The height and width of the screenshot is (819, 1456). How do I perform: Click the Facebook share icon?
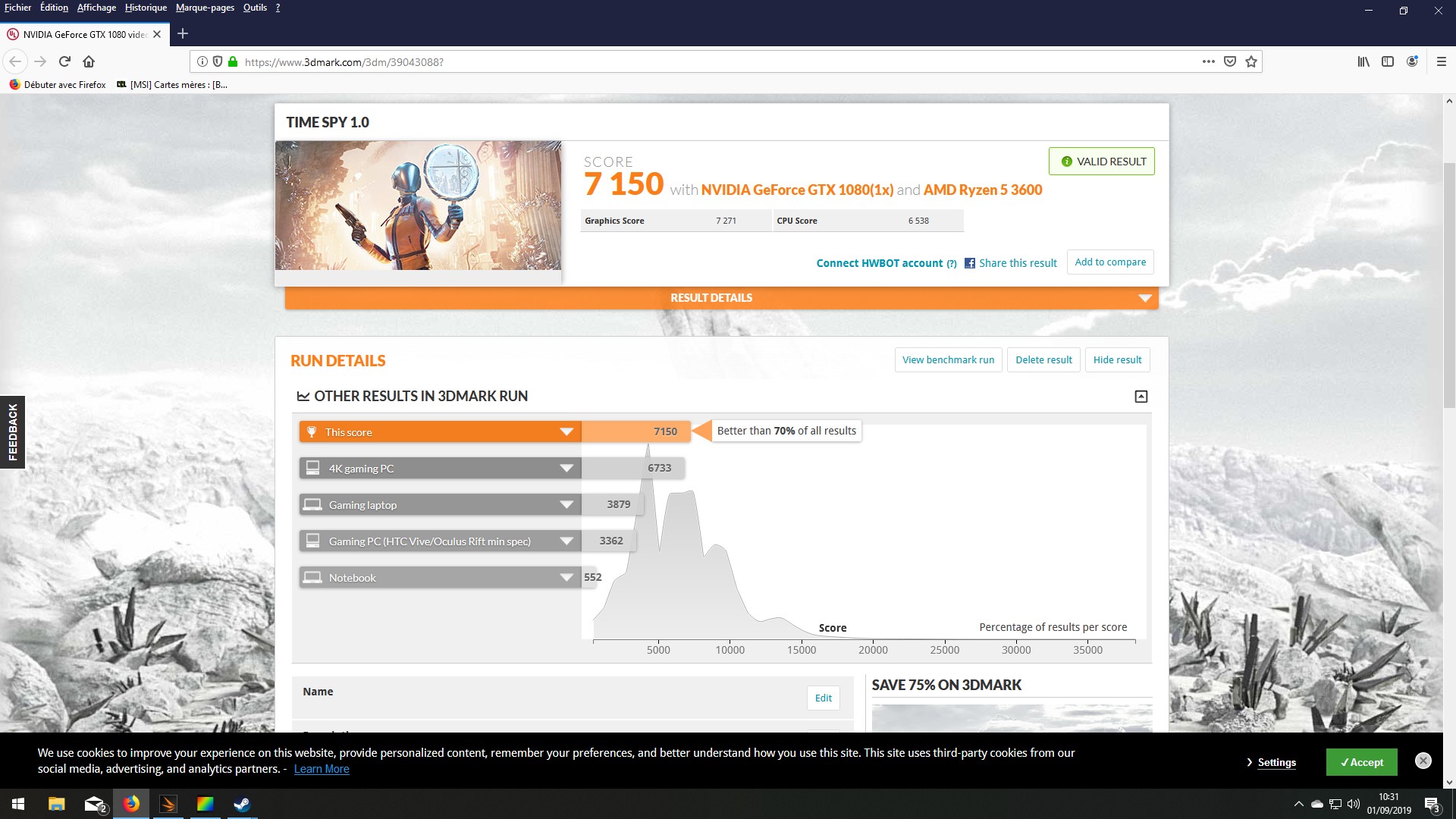coord(970,263)
